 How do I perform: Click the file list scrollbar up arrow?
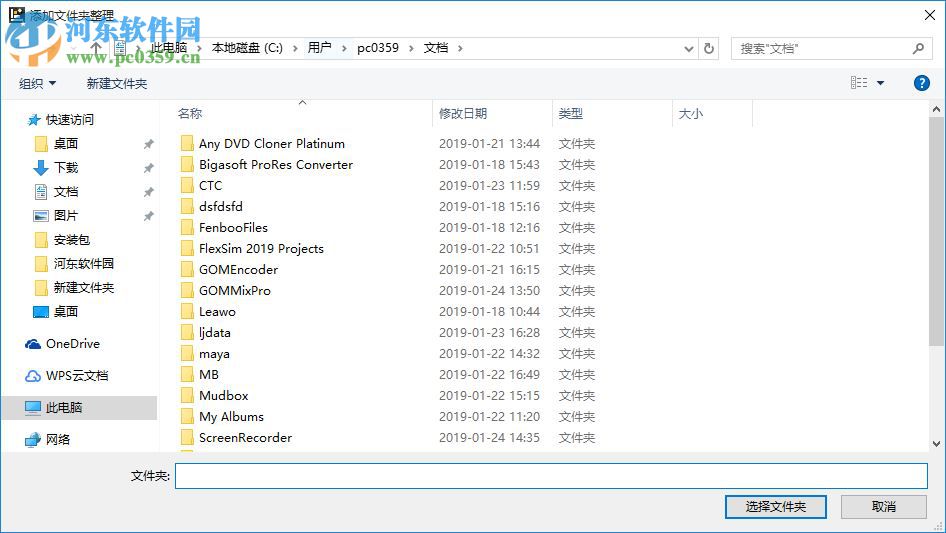click(936, 109)
